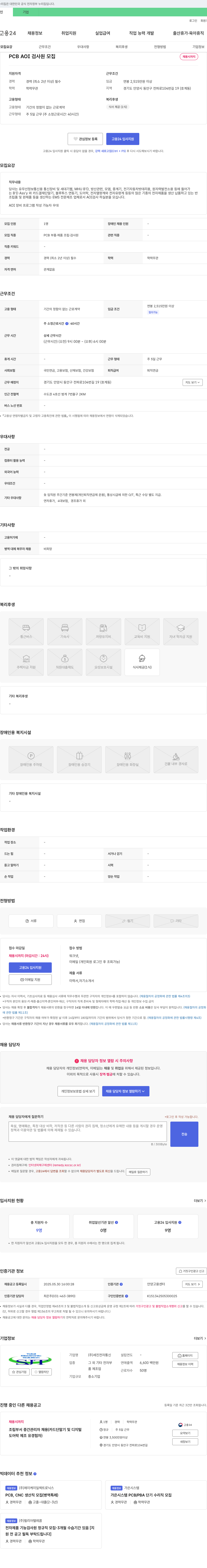Toggle the 관심기업 star button
Screen dimensions: 207x1568
click(x=19, y=1372)
